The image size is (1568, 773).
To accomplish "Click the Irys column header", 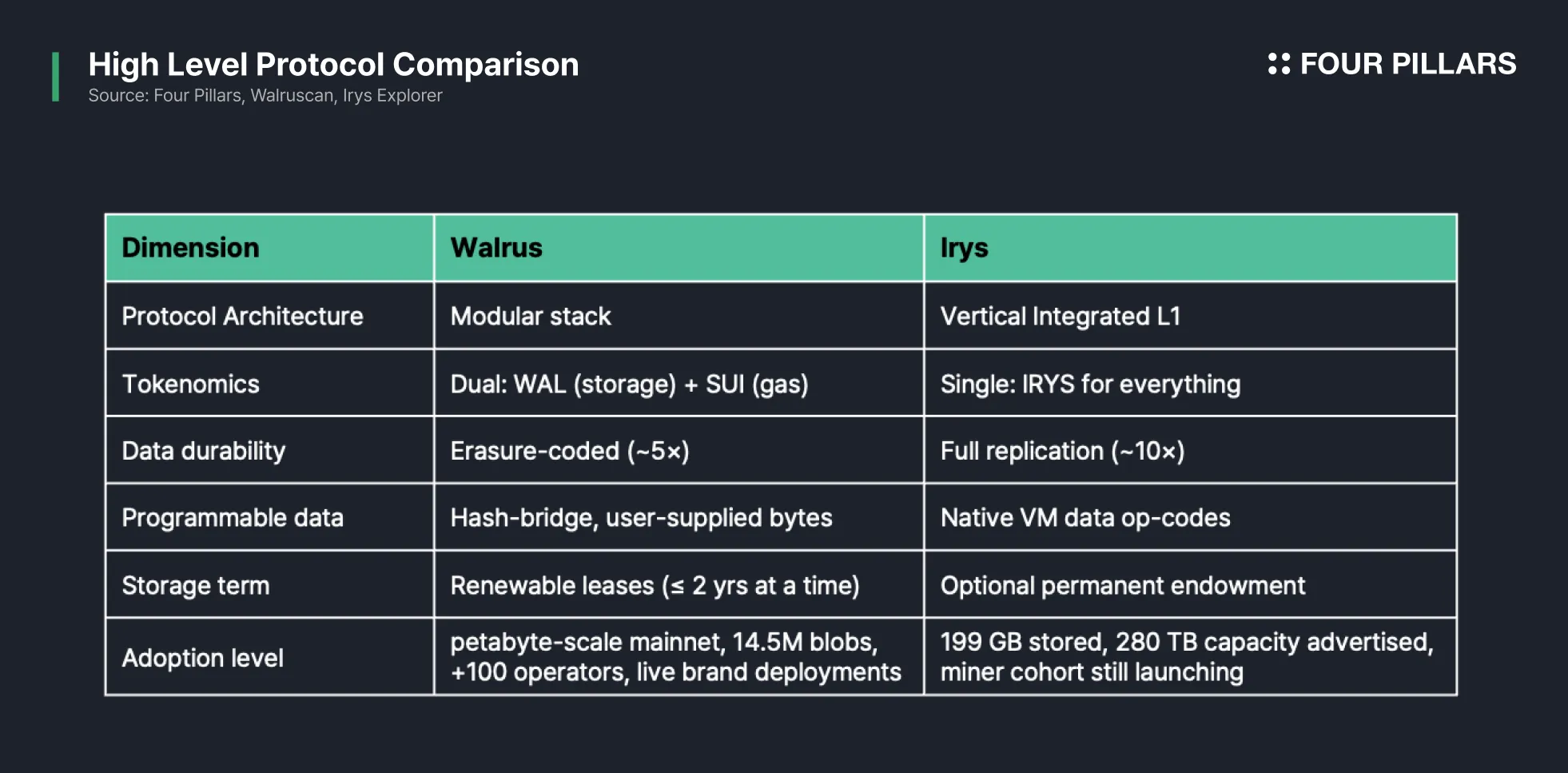I will click(x=1190, y=248).
